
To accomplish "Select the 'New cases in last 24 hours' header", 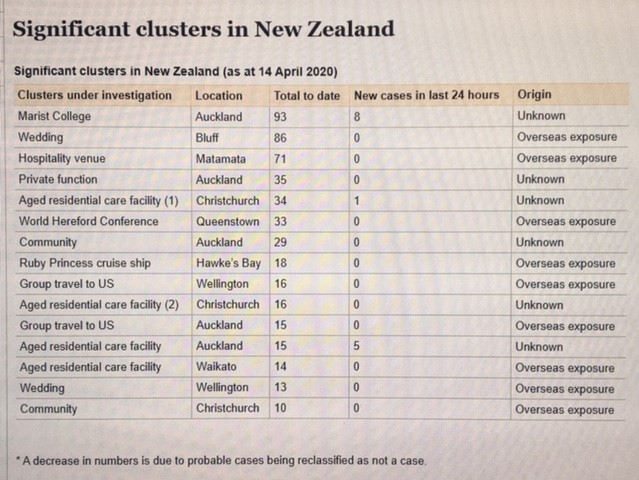I will coord(426,95).
